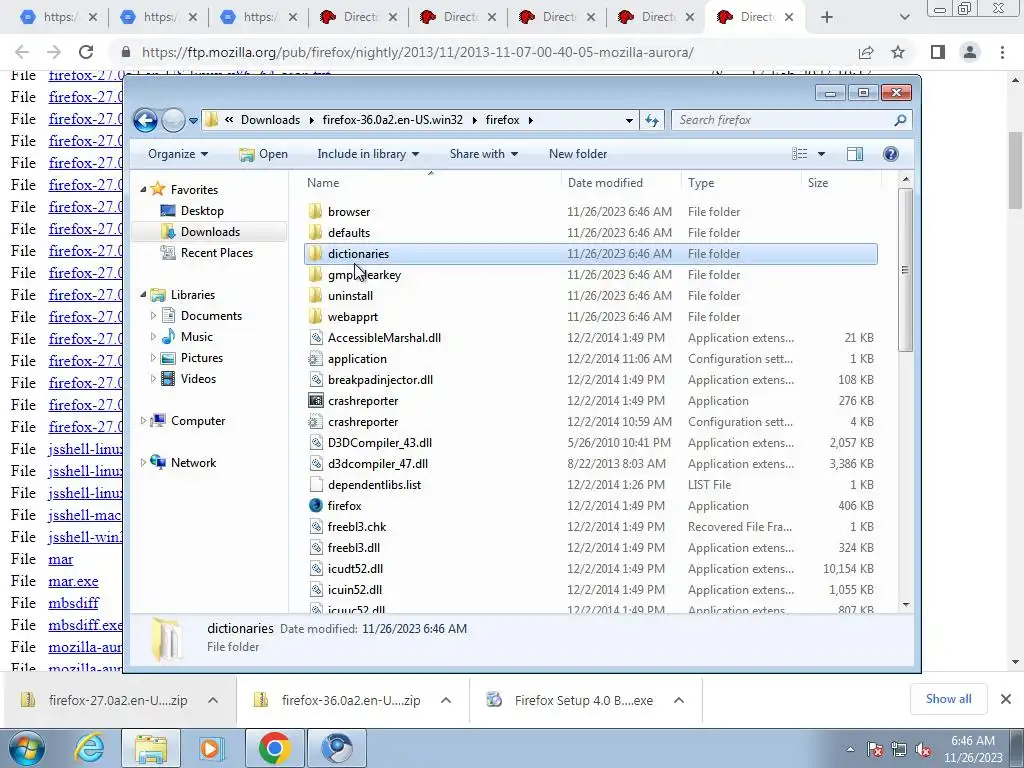Toggle Chrome side panel icon

point(938,52)
